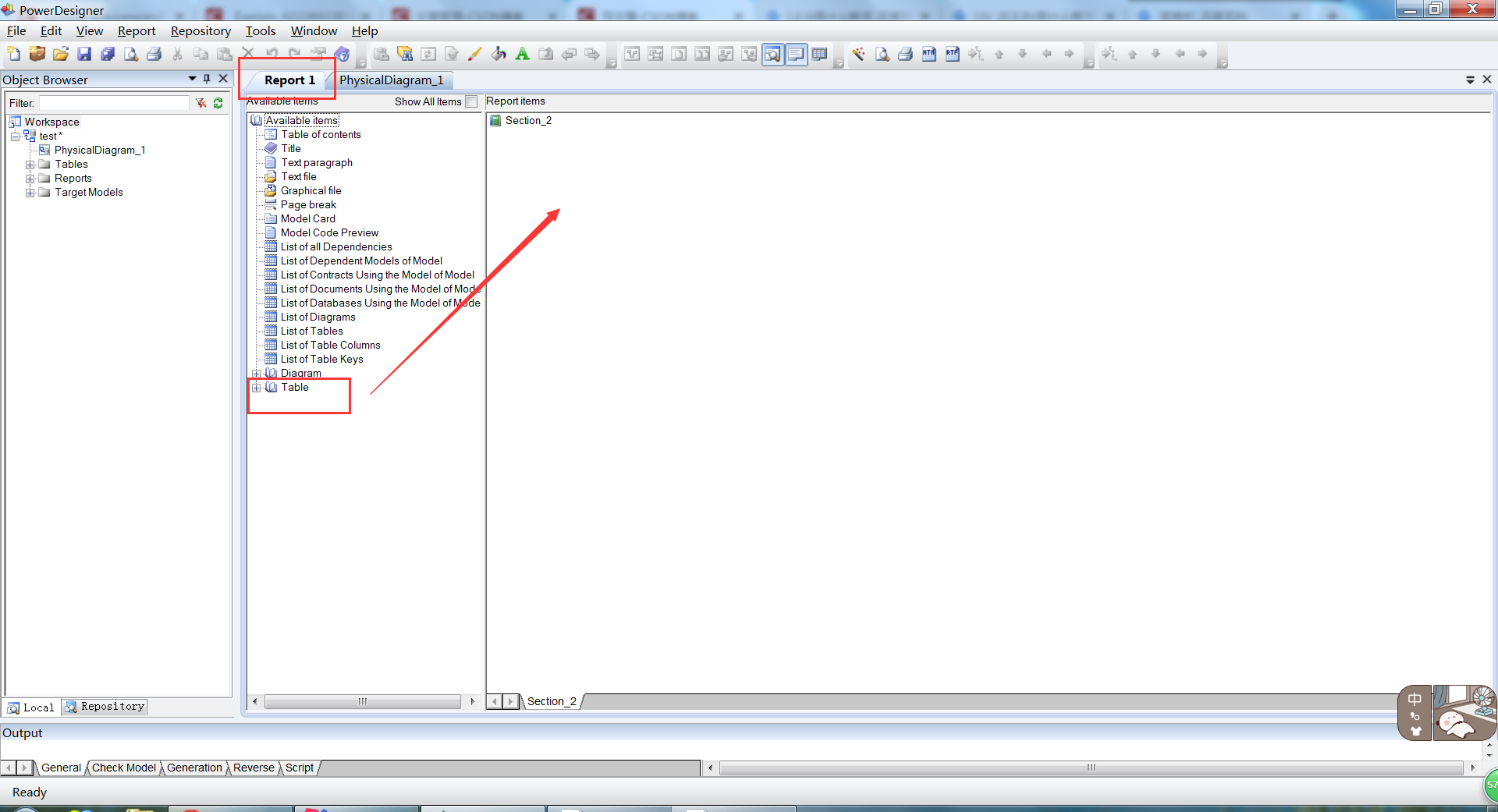Click the Generate RTF report icon
The width and height of the screenshot is (1498, 812).
click(x=952, y=54)
